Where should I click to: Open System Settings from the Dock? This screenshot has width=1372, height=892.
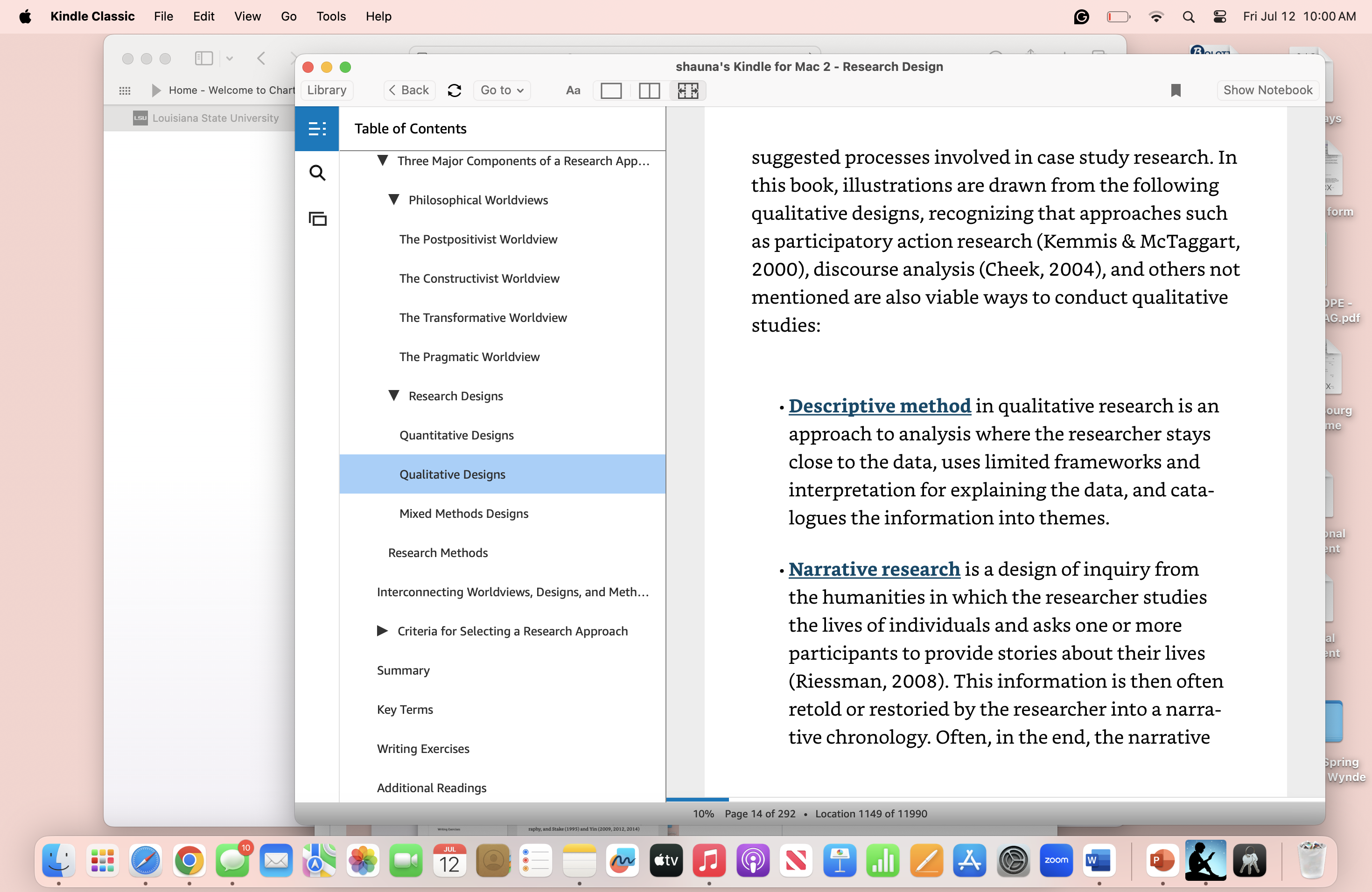[1013, 861]
